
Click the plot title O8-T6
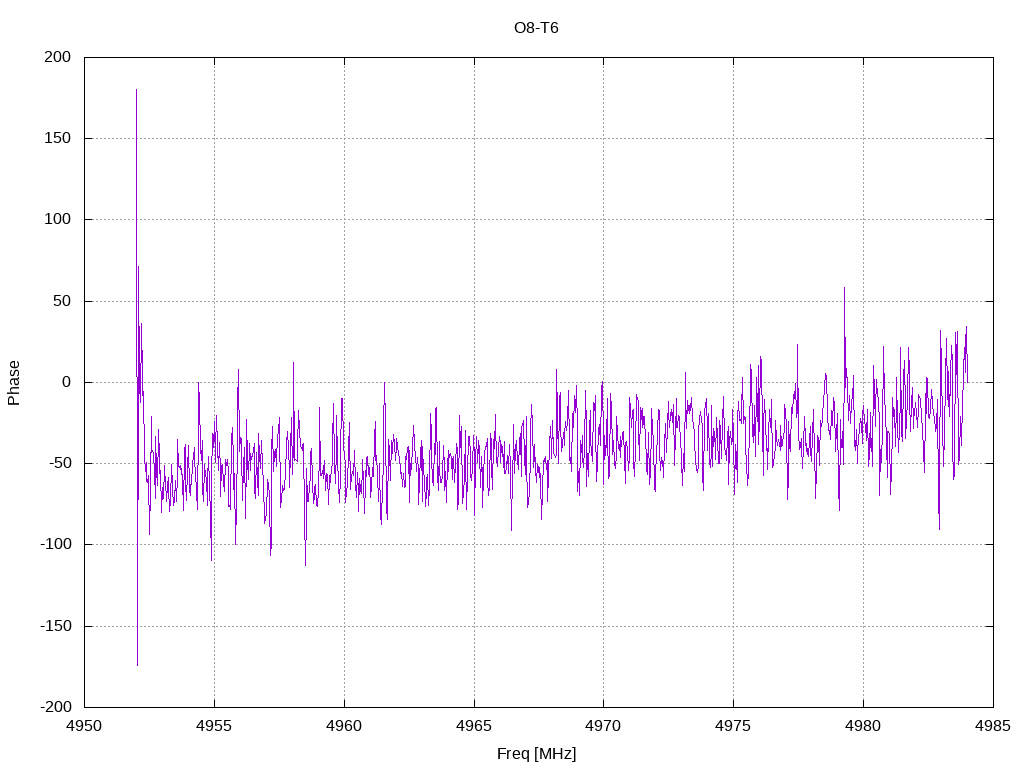(x=536, y=28)
